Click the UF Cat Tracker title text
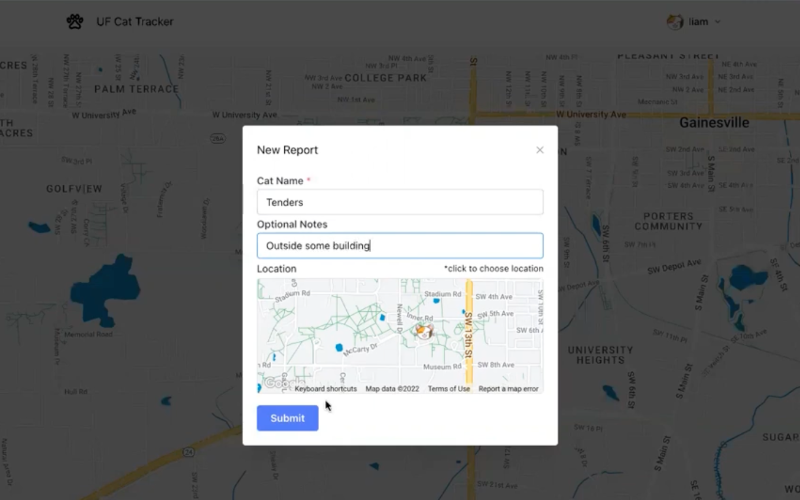The width and height of the screenshot is (800, 500). click(134, 22)
